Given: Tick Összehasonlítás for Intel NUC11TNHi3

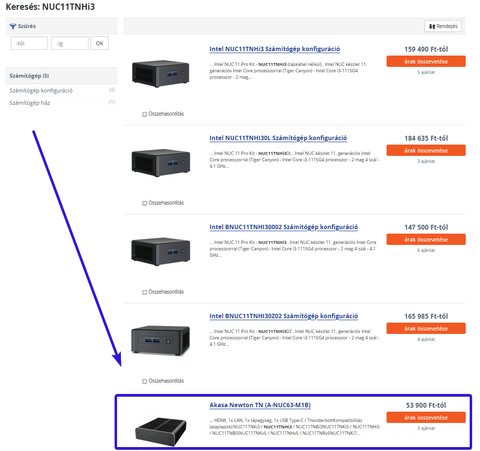Looking at the screenshot, I should 145,114.
